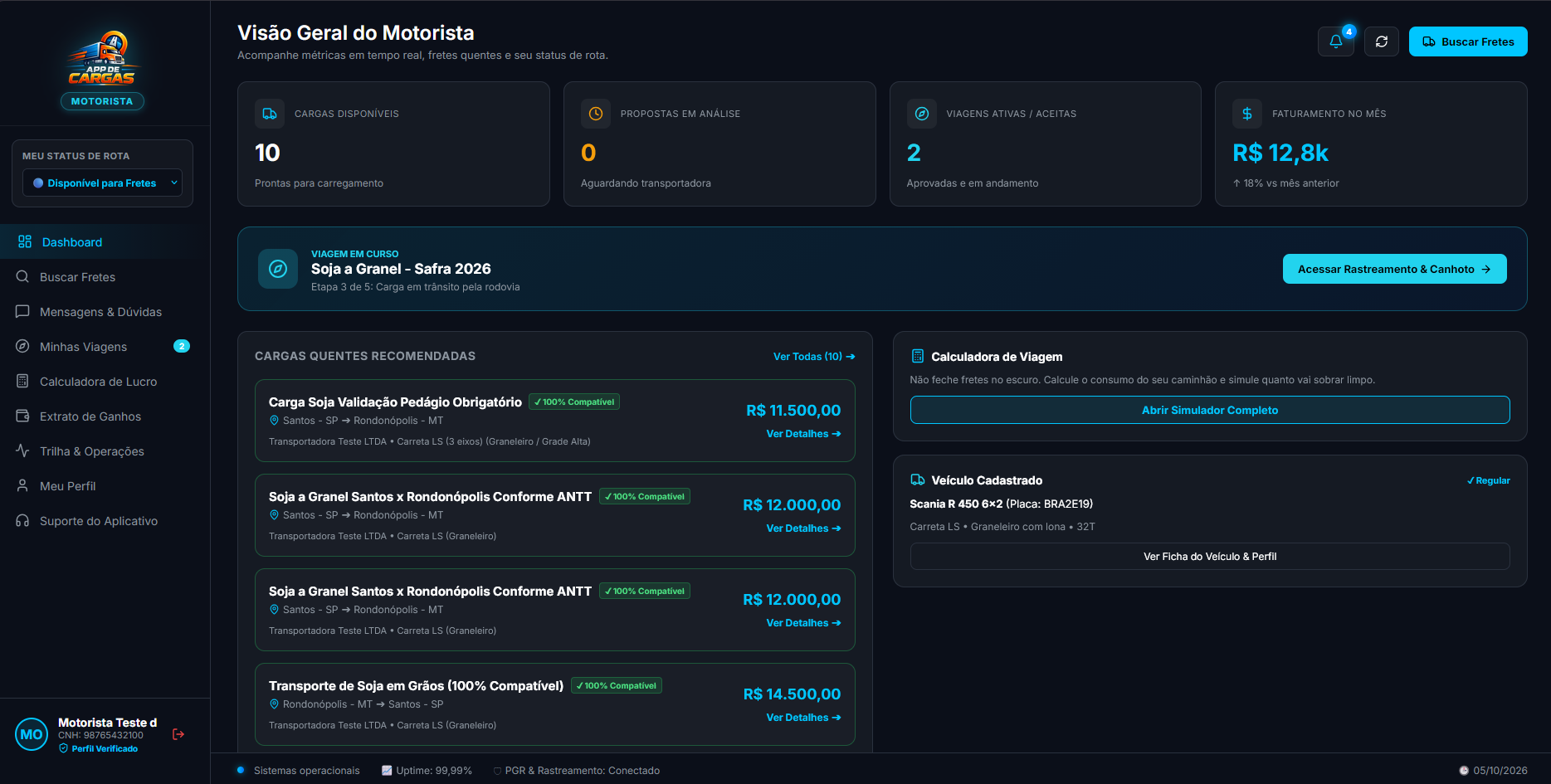Click the logout icon next to Motorista Teste

point(178,734)
